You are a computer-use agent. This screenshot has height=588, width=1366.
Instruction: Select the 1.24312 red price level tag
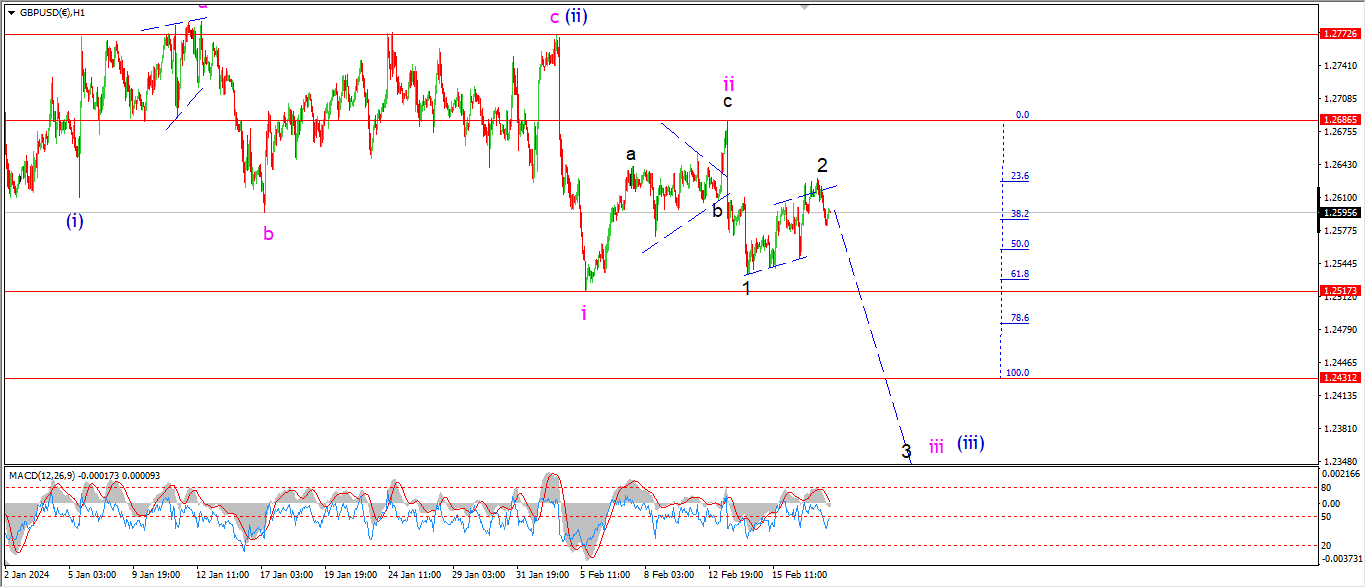tap(1341, 378)
